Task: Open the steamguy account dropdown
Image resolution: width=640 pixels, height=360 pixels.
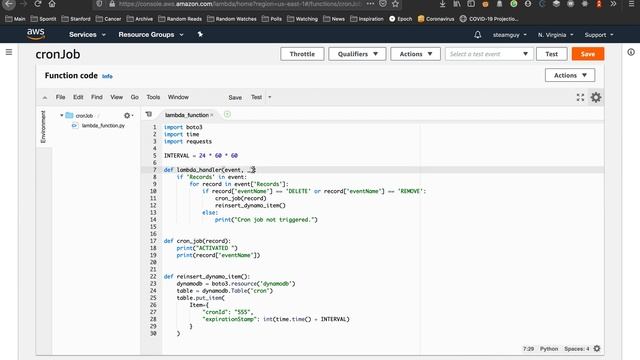Action: (x=509, y=35)
